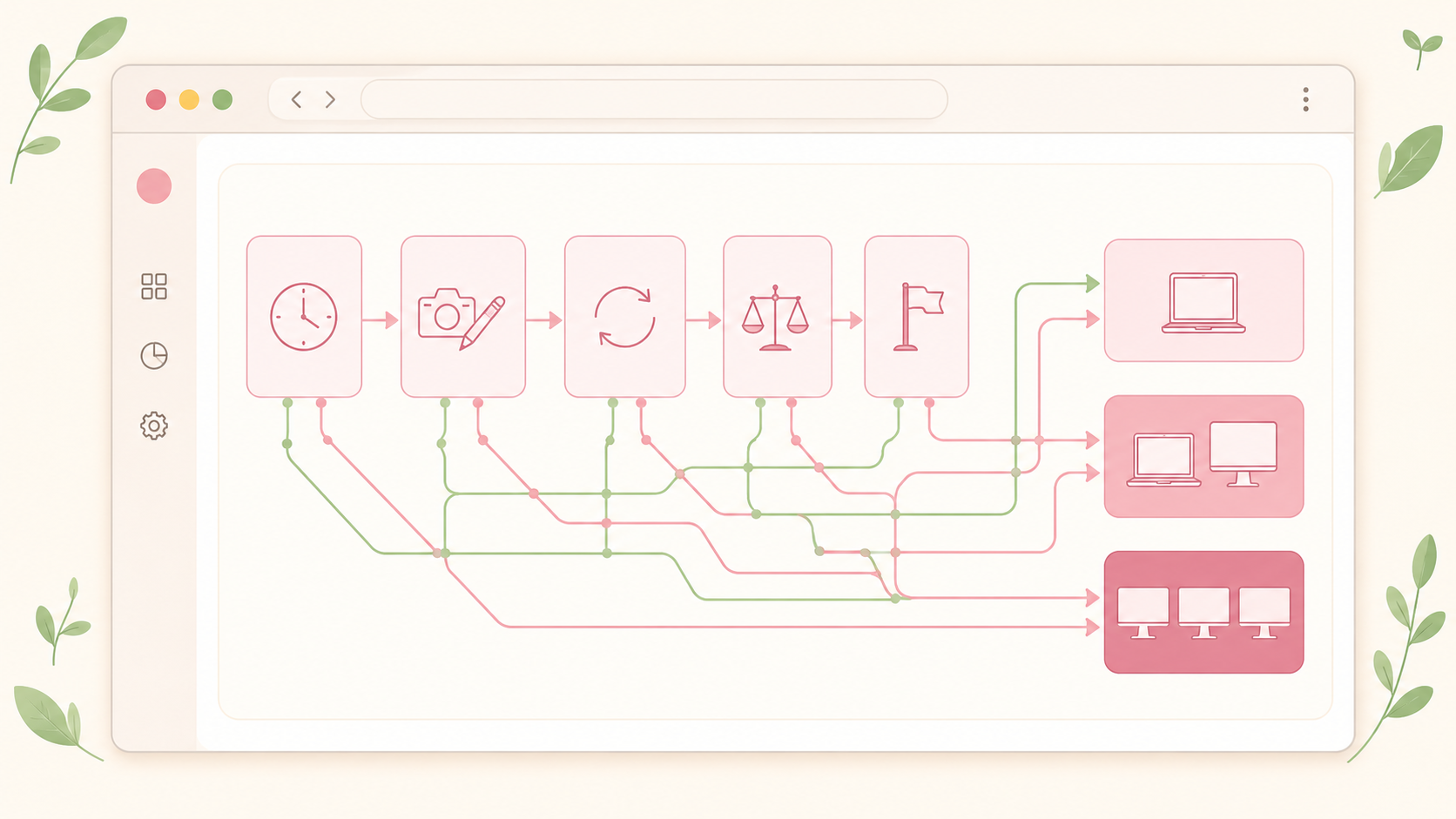Viewport: 1456px width, 819px height.
Task: Select the flag node
Action: [917, 317]
